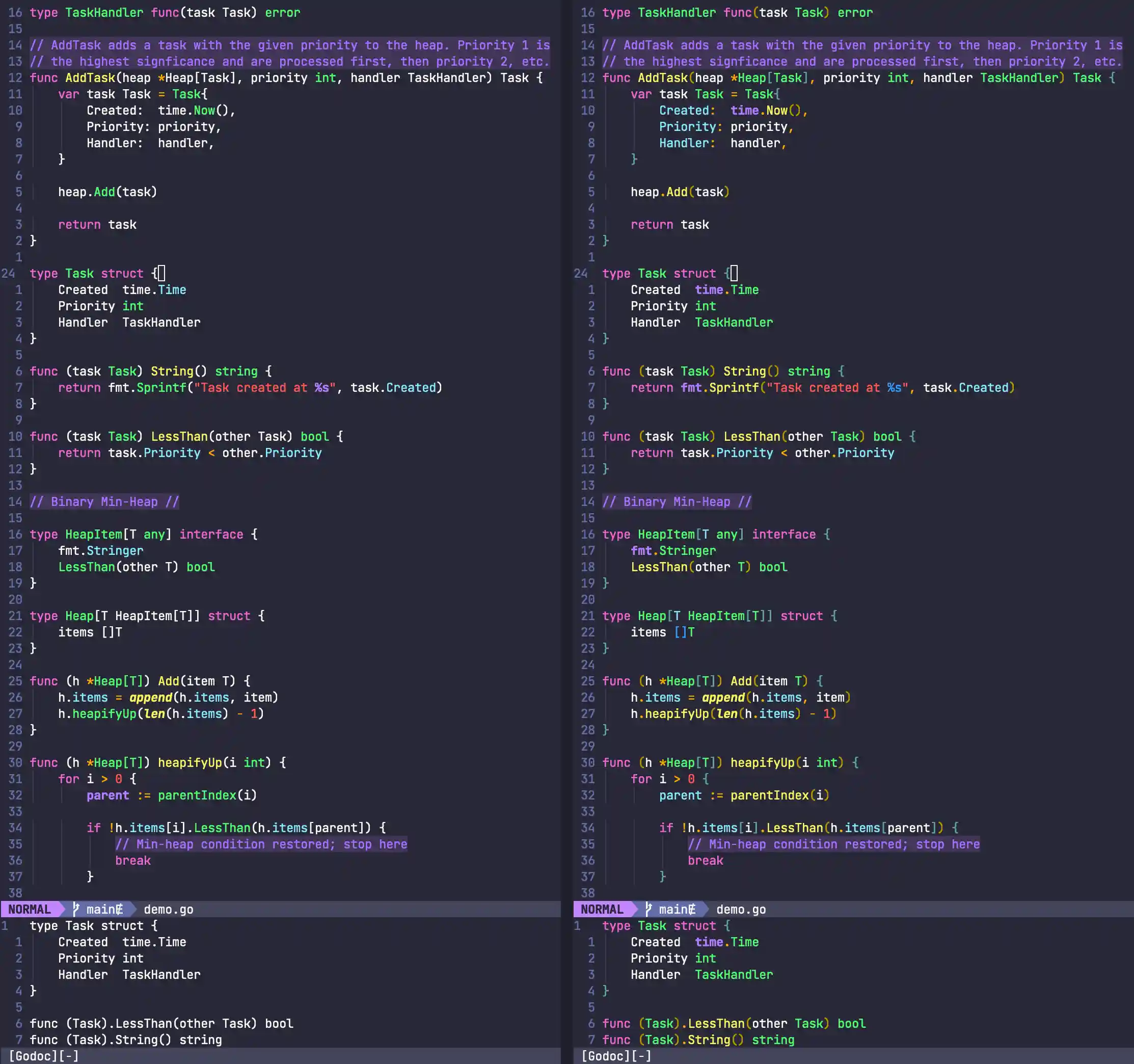Click block cursor on left Task struct line
Viewport: 1134px width, 1064px height.
[x=161, y=273]
